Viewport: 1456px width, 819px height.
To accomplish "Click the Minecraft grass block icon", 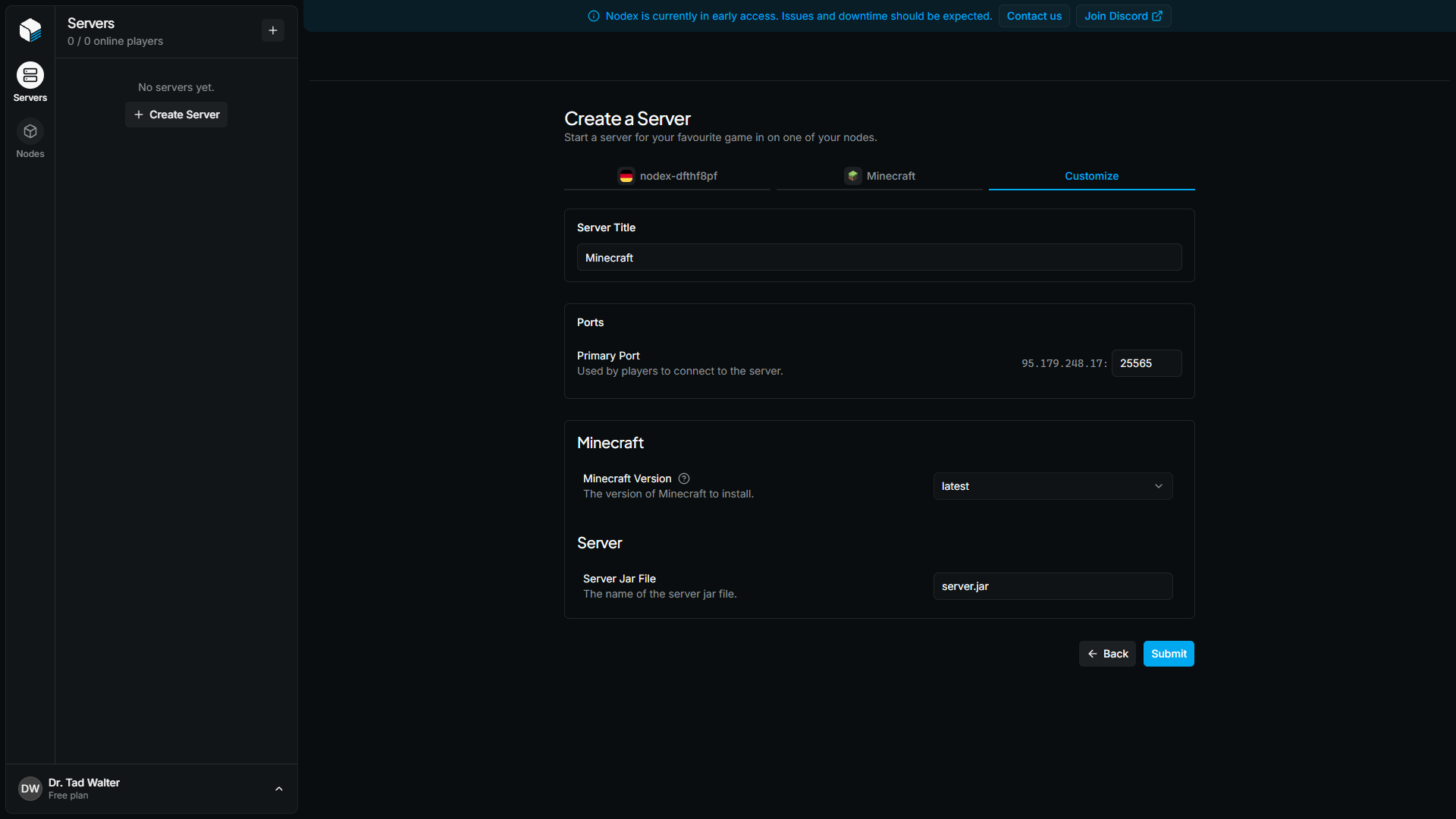I will [853, 176].
